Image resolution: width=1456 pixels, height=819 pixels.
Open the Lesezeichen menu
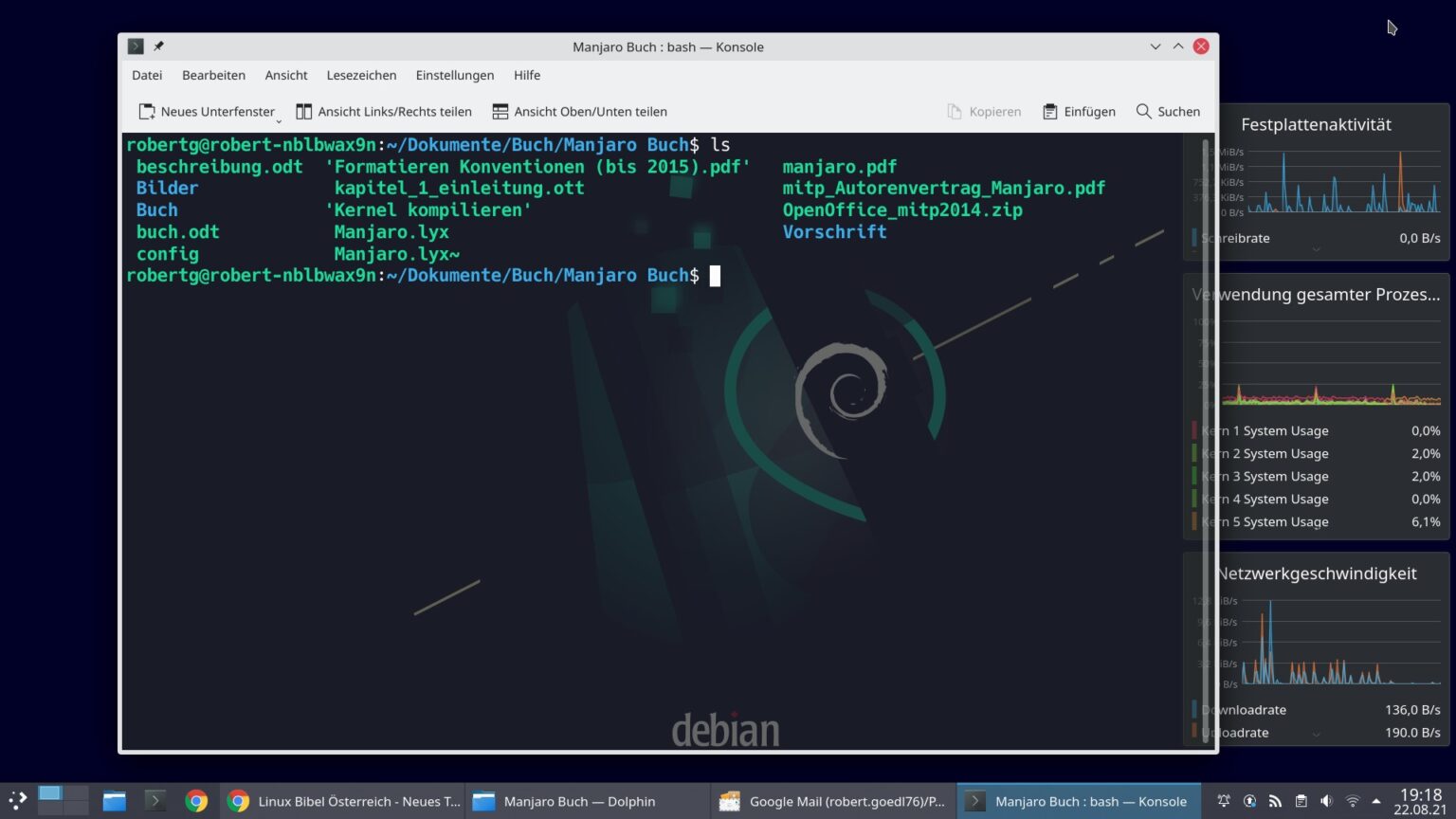[x=361, y=75]
